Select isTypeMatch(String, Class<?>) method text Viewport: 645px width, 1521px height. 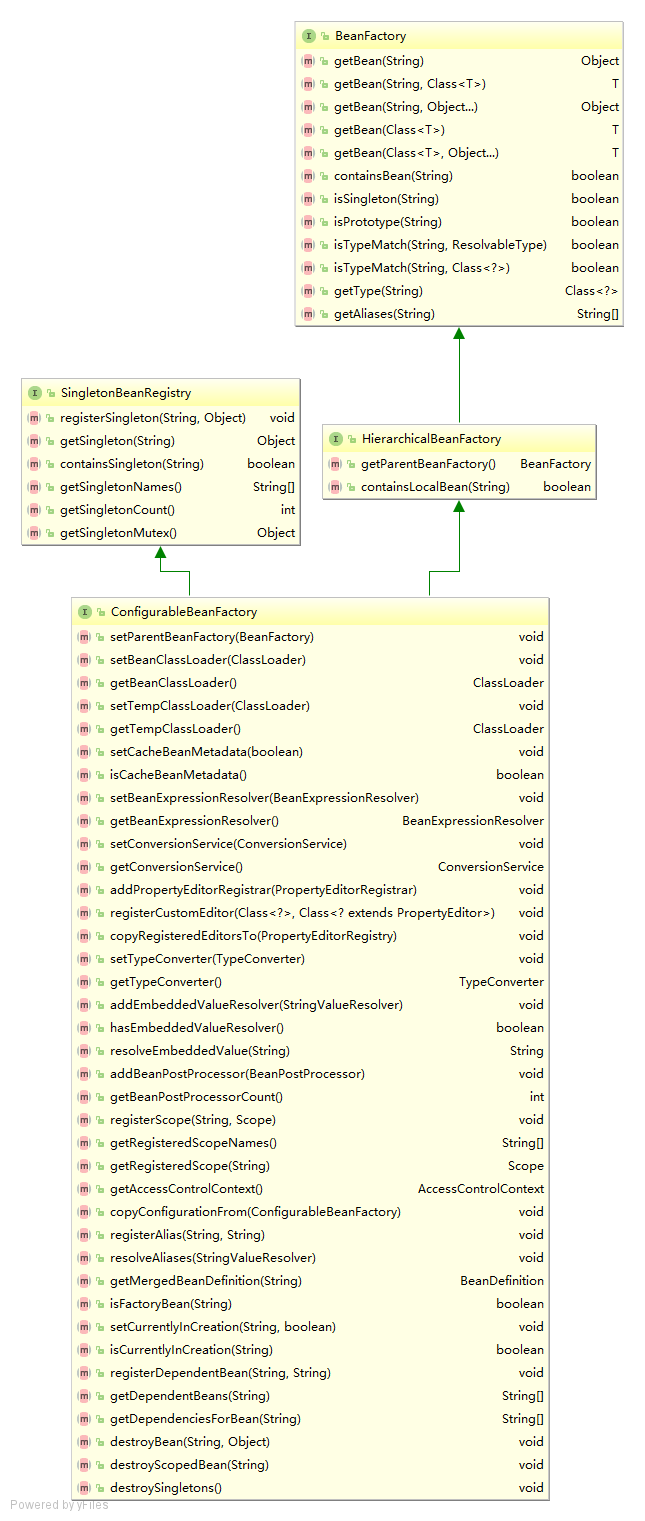[x=422, y=268]
